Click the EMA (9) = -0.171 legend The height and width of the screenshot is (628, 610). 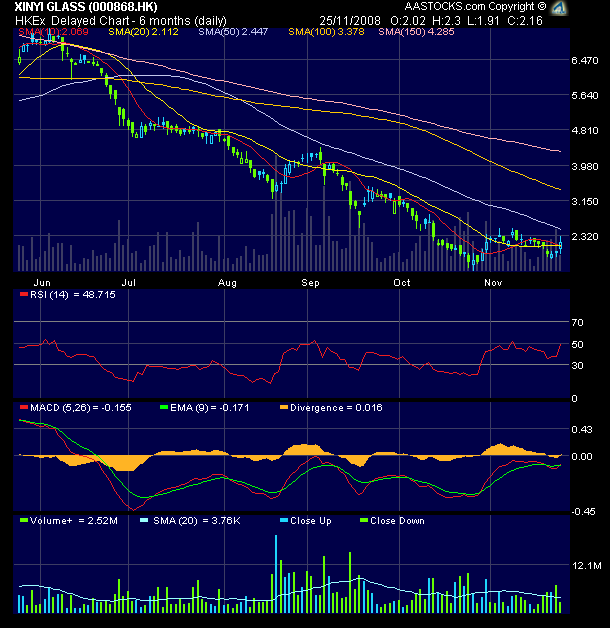pyautogui.click(x=209, y=408)
